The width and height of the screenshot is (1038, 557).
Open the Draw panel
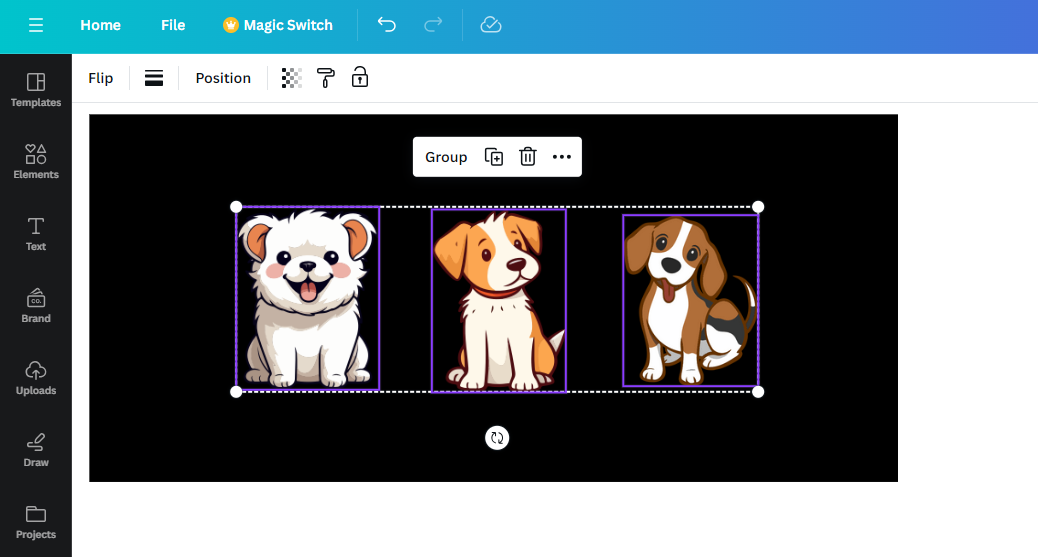[36, 450]
